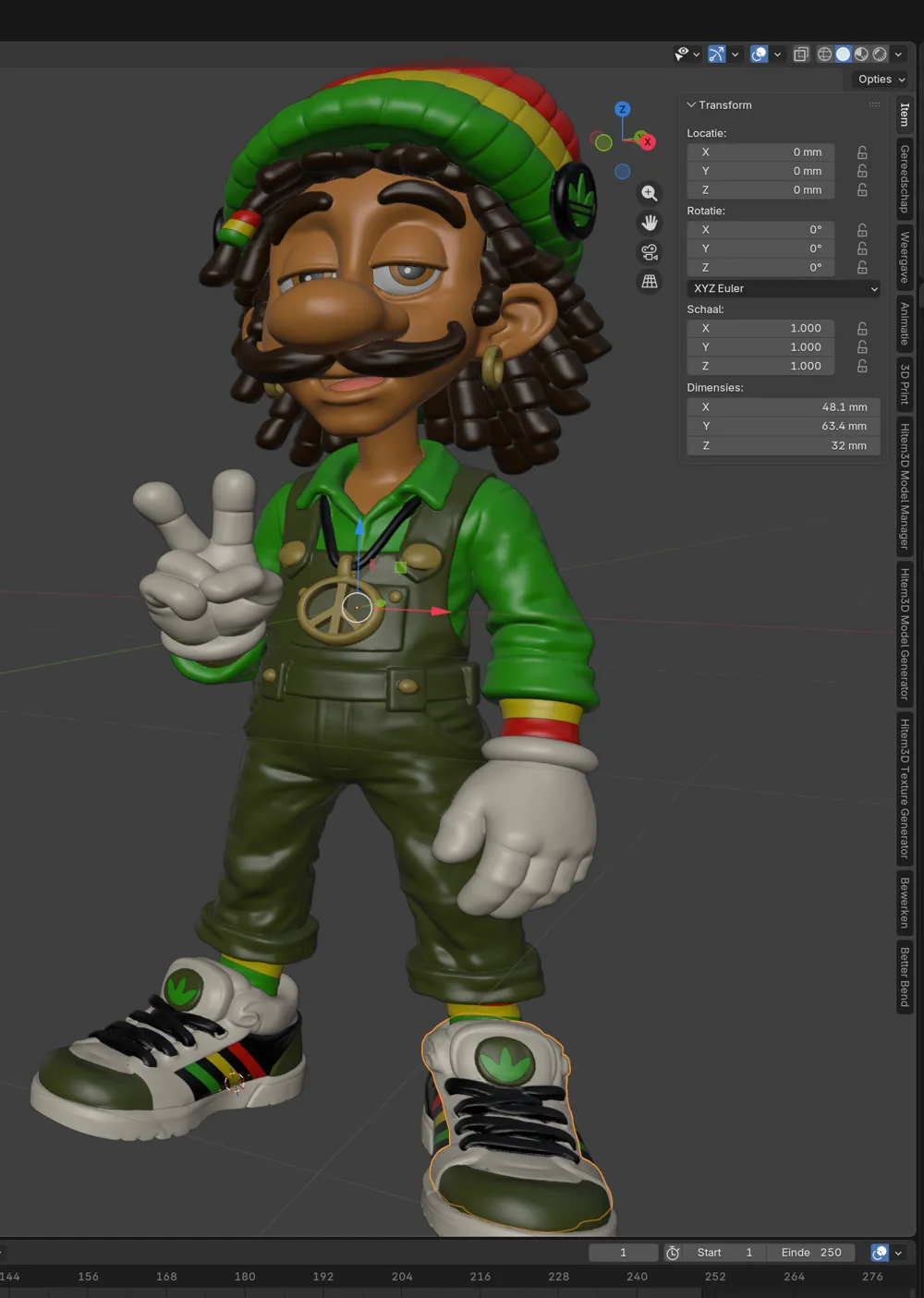924x1298 pixels.
Task: Click the Dimensies Y field 63.4 mm
Action: (x=784, y=427)
